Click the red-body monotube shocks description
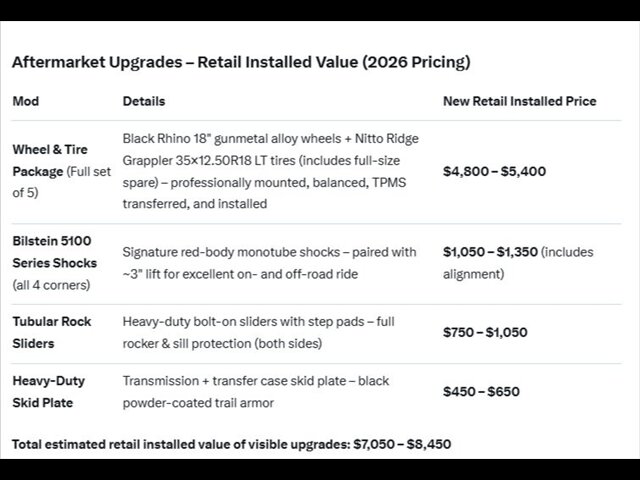Image resolution: width=640 pixels, height=480 pixels. [x=269, y=262]
